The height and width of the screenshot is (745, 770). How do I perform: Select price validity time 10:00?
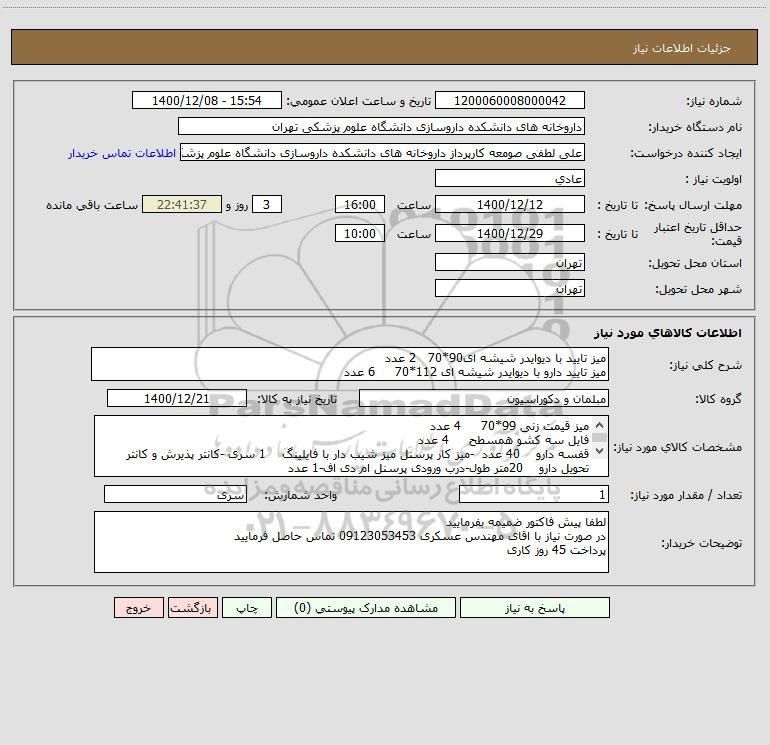(x=359, y=233)
